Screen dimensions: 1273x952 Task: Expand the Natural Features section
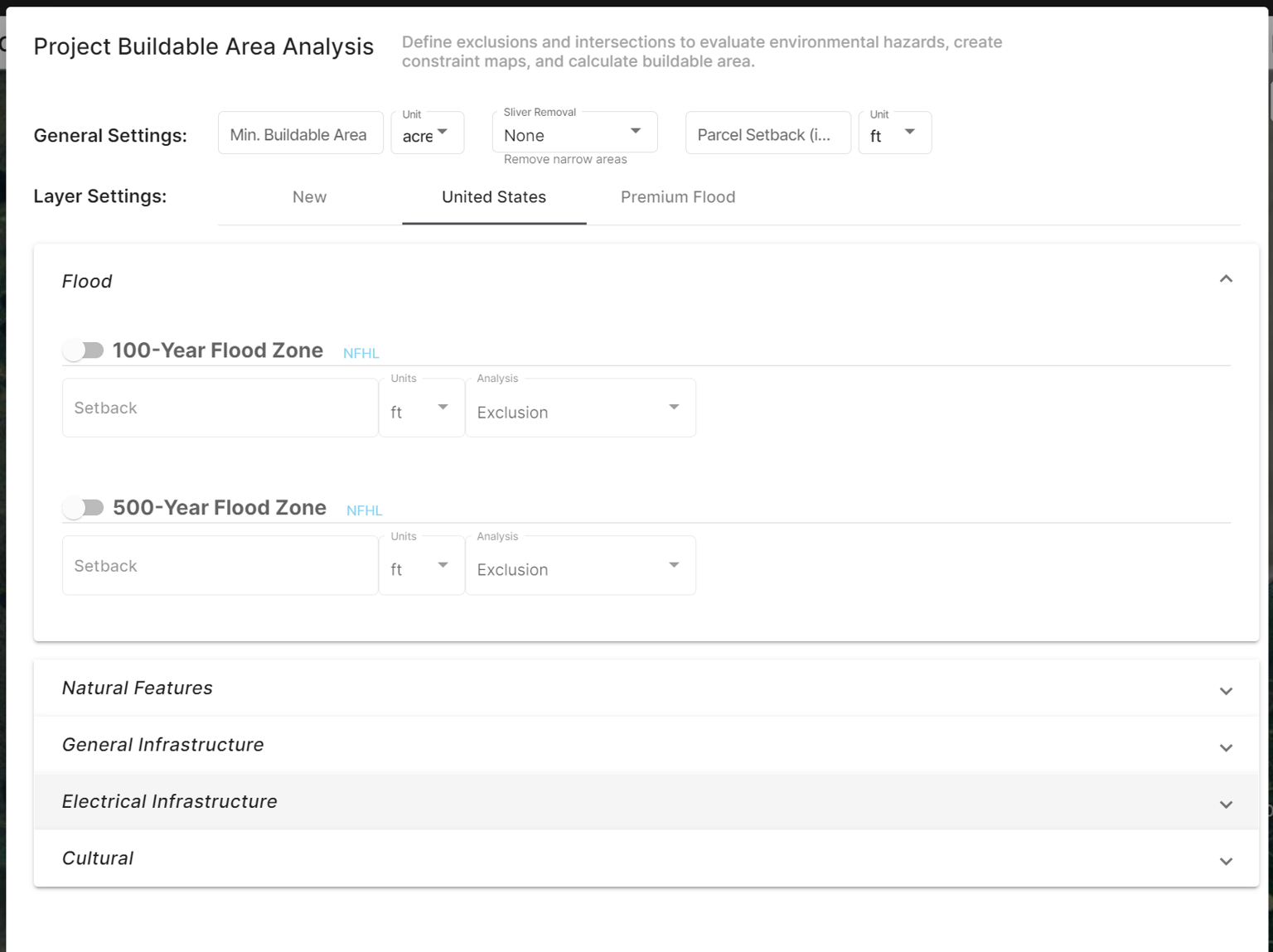point(1226,689)
